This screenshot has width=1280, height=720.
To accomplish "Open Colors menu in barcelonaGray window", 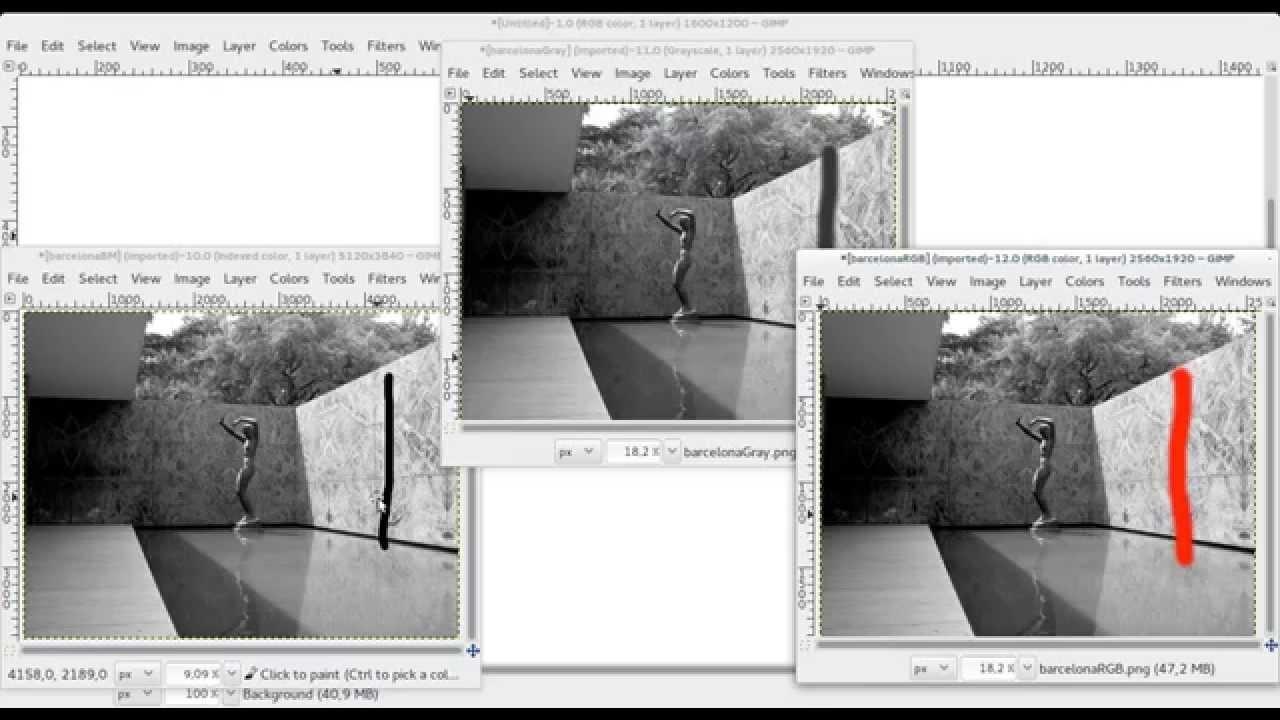I will point(729,73).
